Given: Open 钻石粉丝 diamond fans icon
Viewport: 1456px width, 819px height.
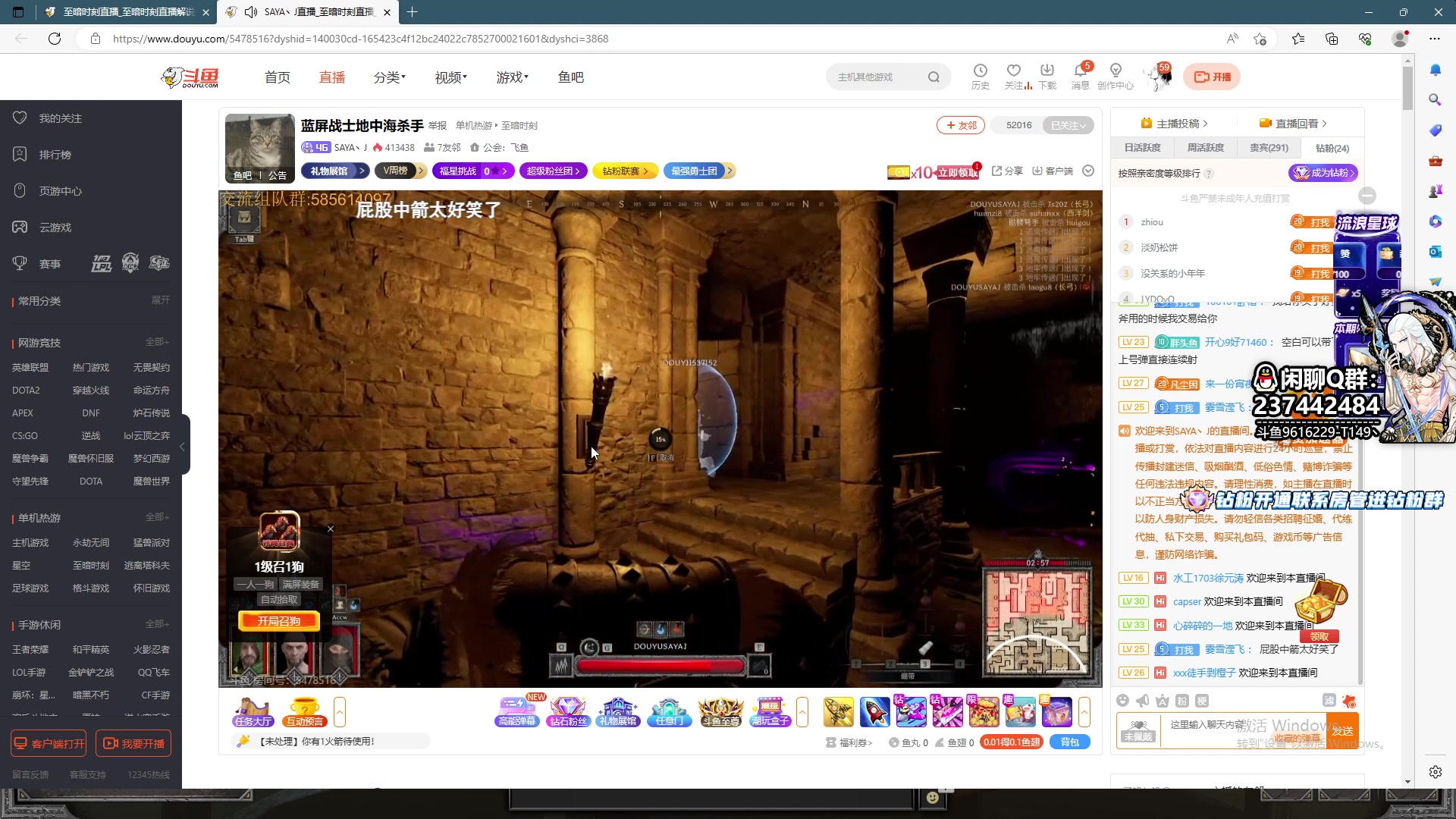Looking at the screenshot, I should coord(567,712).
